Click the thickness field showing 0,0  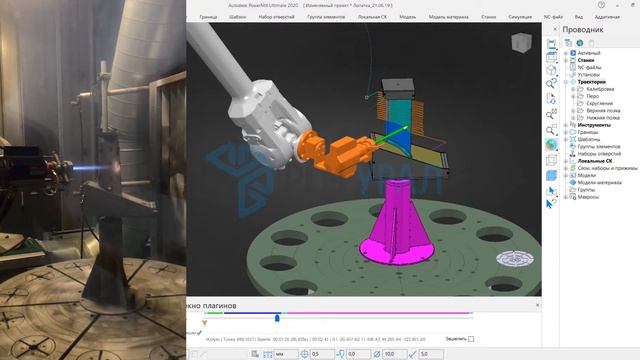pyautogui.click(x=358, y=354)
